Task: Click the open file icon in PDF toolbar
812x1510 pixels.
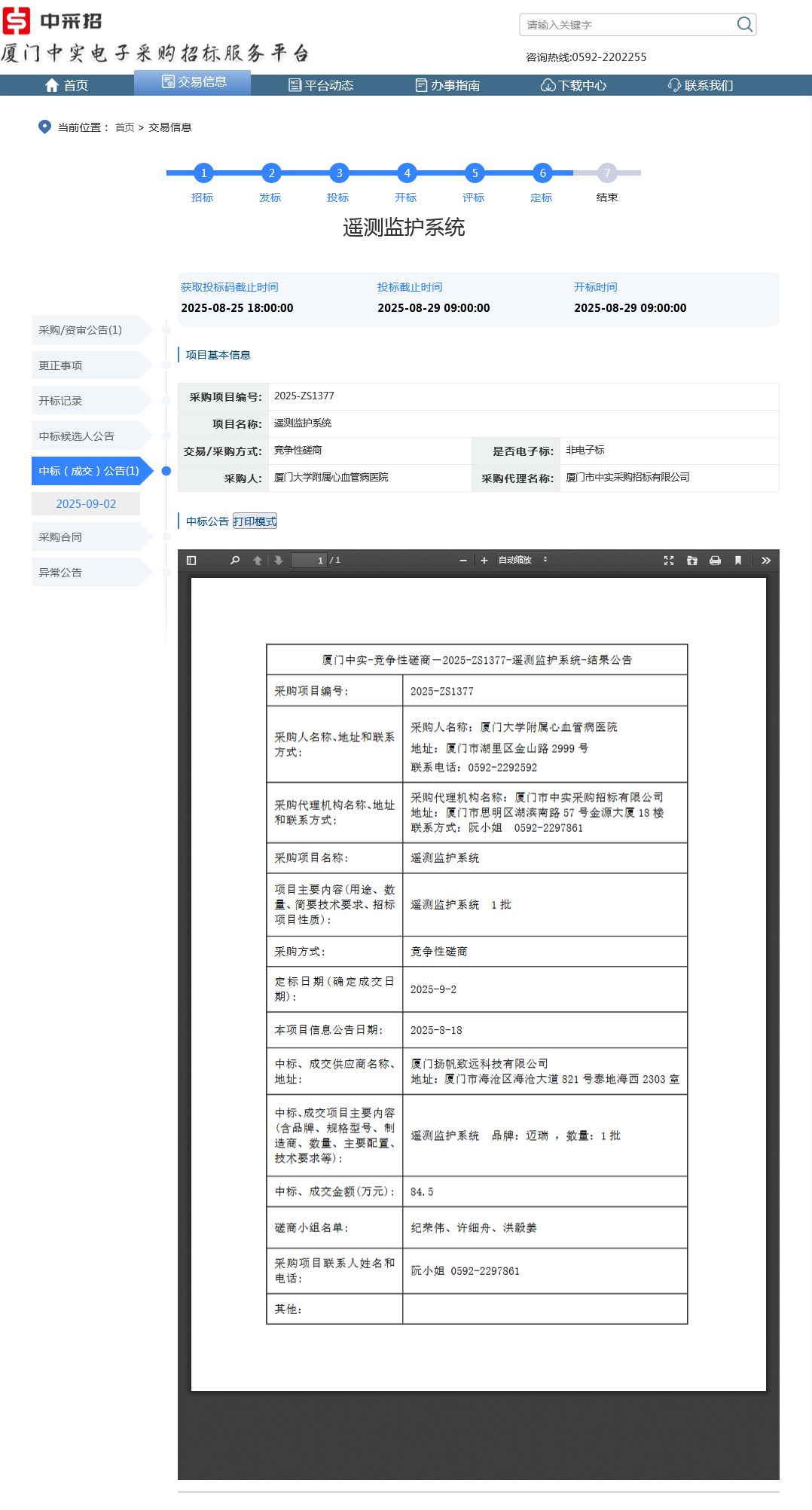Action: coord(691,561)
